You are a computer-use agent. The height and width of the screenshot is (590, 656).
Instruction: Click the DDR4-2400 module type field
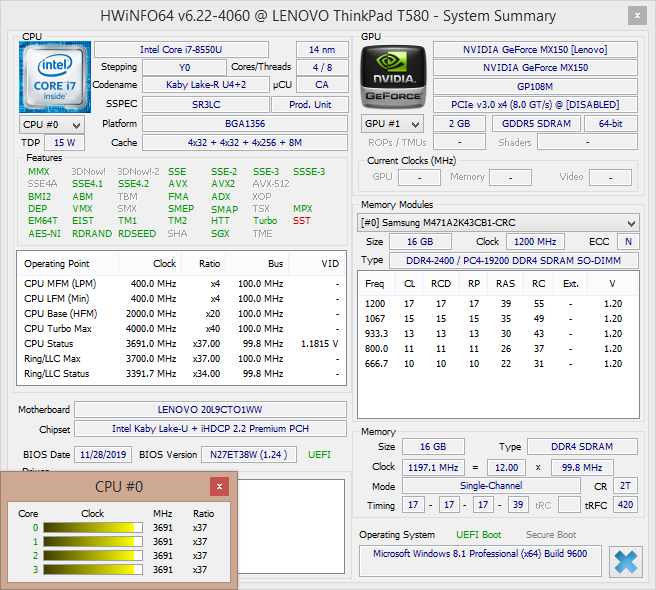pyautogui.click(x=514, y=261)
